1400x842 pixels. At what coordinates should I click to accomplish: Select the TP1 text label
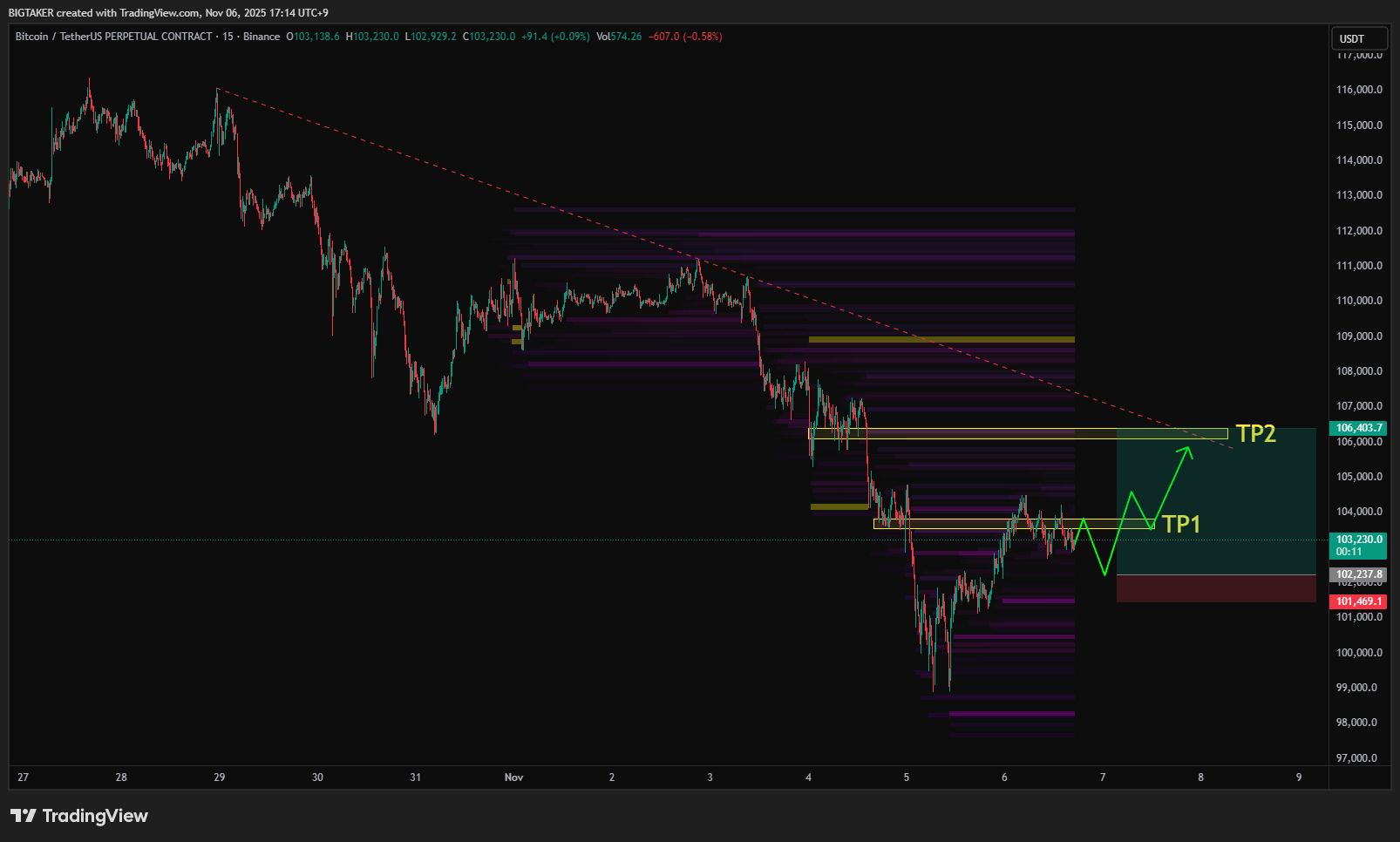point(1182,524)
